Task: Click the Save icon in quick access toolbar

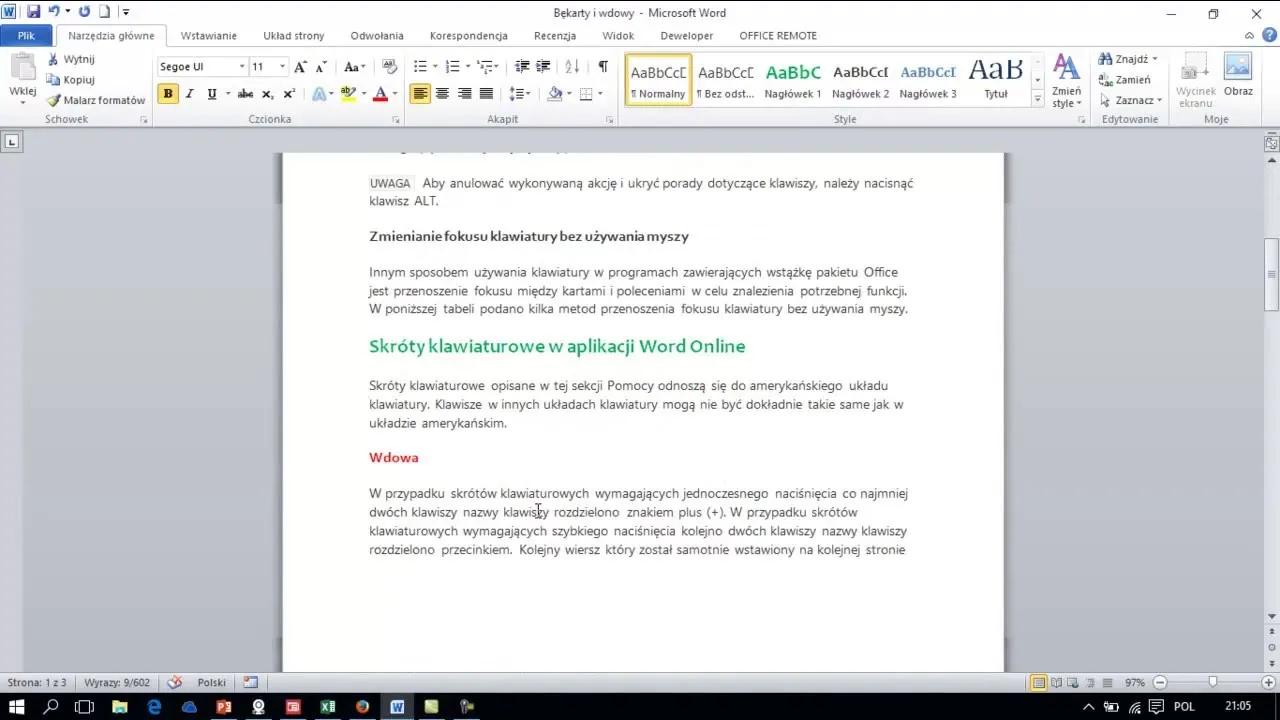Action: (33, 12)
